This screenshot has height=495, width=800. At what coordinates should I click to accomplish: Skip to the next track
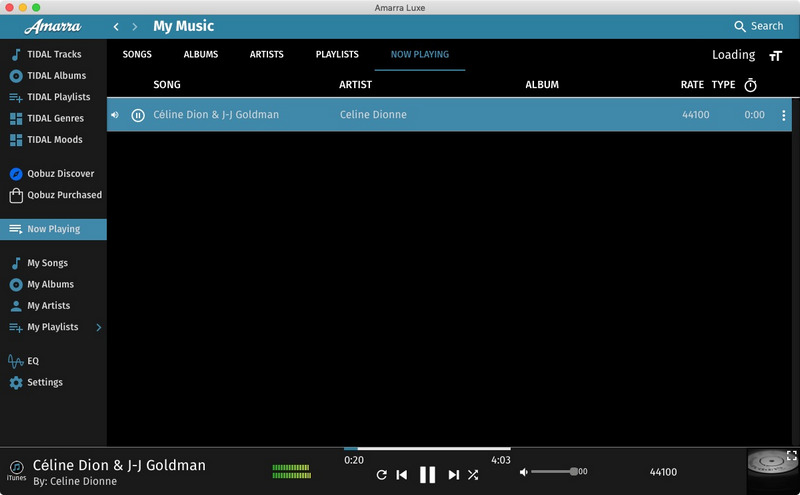453,475
